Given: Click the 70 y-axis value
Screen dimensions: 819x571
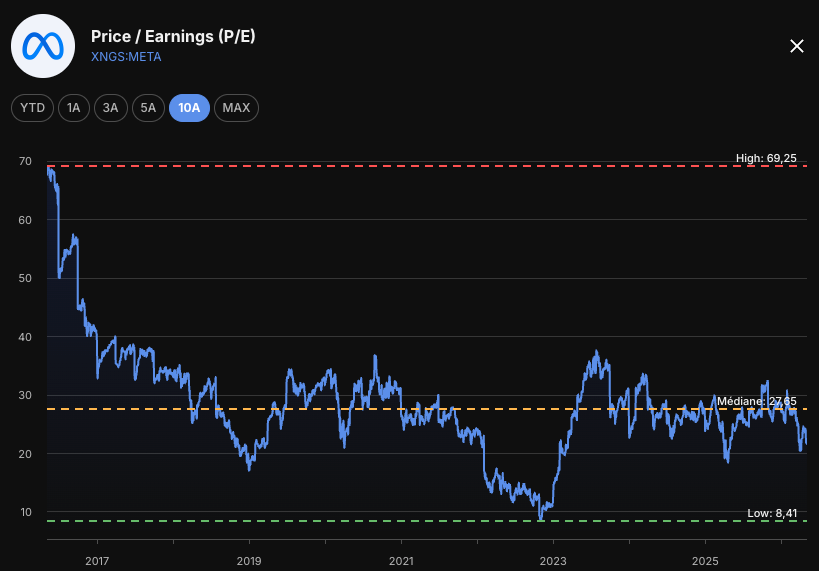Looking at the screenshot, I should pos(25,161).
